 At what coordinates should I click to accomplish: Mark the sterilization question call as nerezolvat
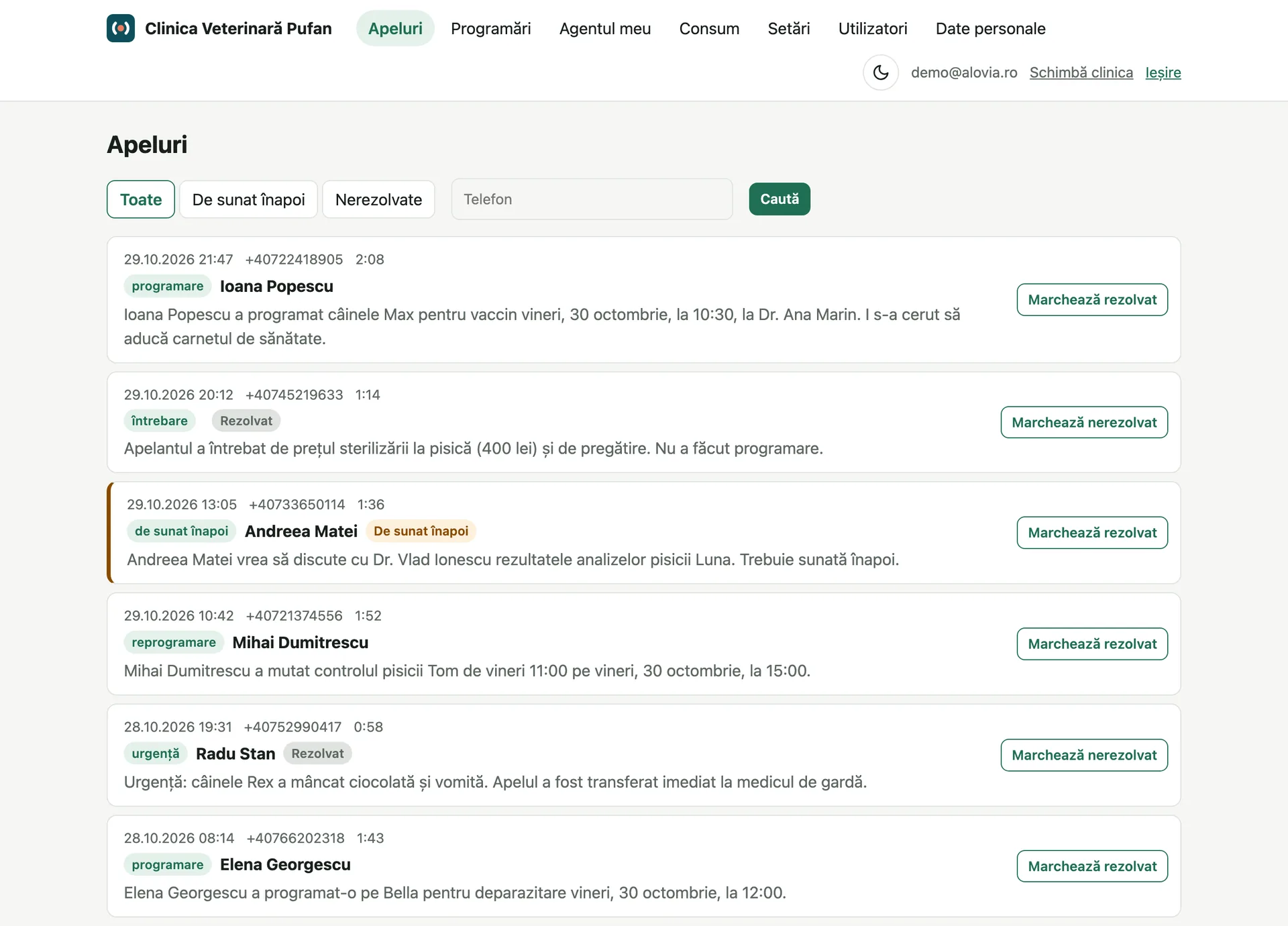coord(1084,422)
